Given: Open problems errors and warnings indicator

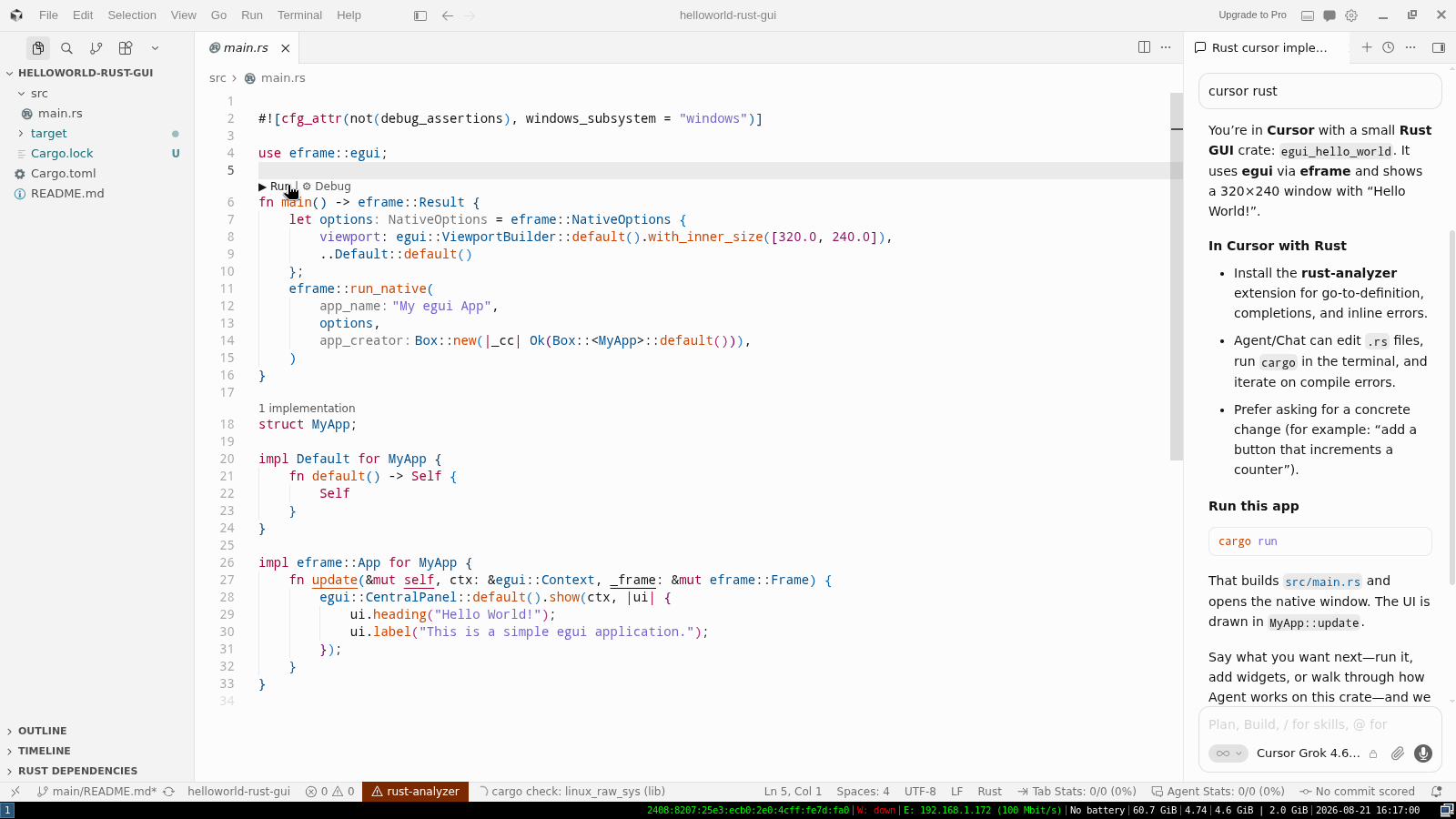Looking at the screenshot, I should [x=329, y=792].
